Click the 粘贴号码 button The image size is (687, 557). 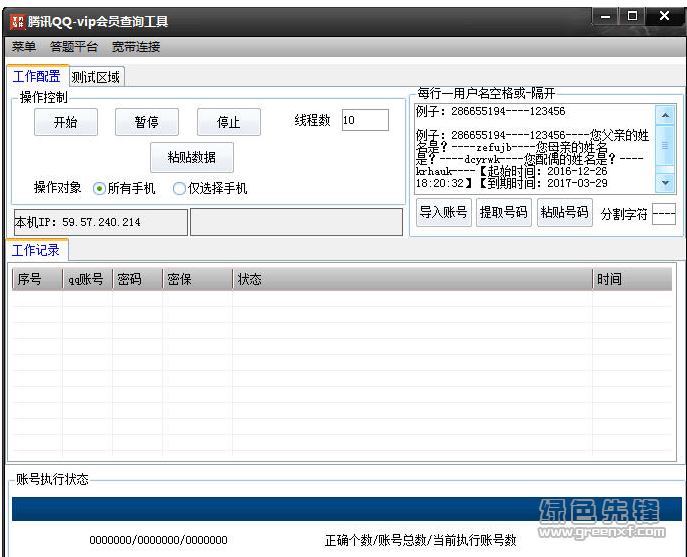click(x=565, y=212)
